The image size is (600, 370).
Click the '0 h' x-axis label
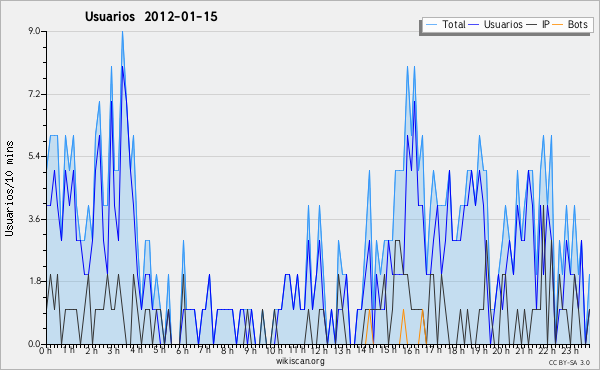(46, 351)
